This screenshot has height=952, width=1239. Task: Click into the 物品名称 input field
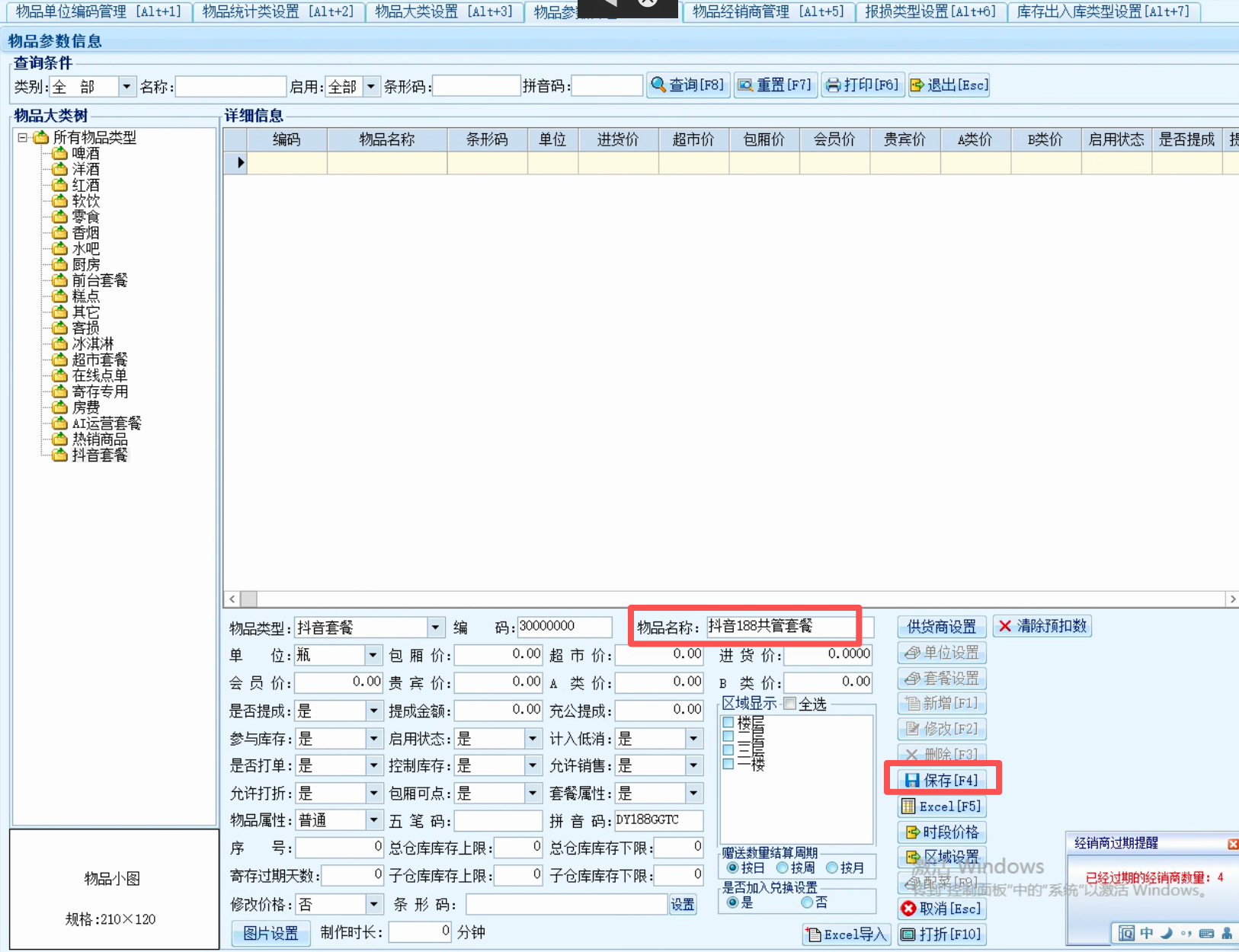coord(780,627)
